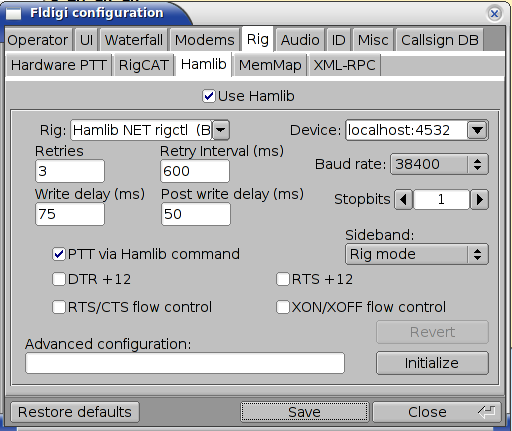The width and height of the screenshot is (512, 431).
Task: Enable XON/XOFF flow control
Action: [283, 307]
